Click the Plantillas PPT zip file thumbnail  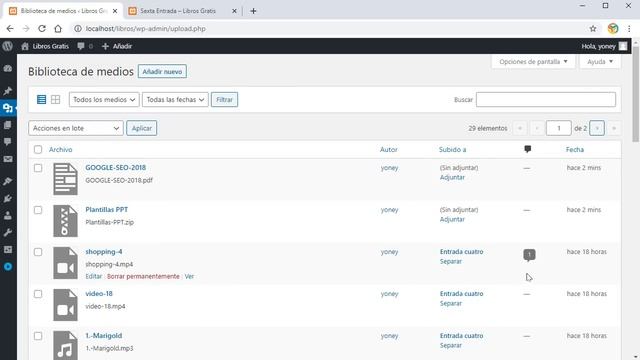65,221
